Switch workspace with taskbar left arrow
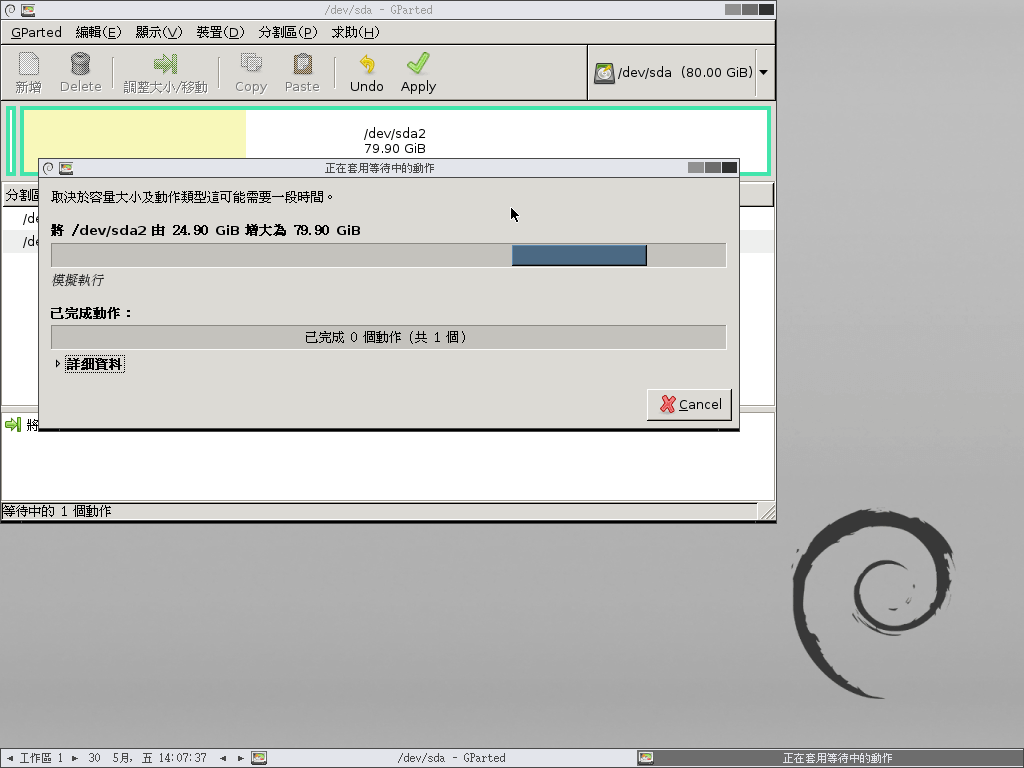The width and height of the screenshot is (1024, 768). pyautogui.click(x=223, y=758)
